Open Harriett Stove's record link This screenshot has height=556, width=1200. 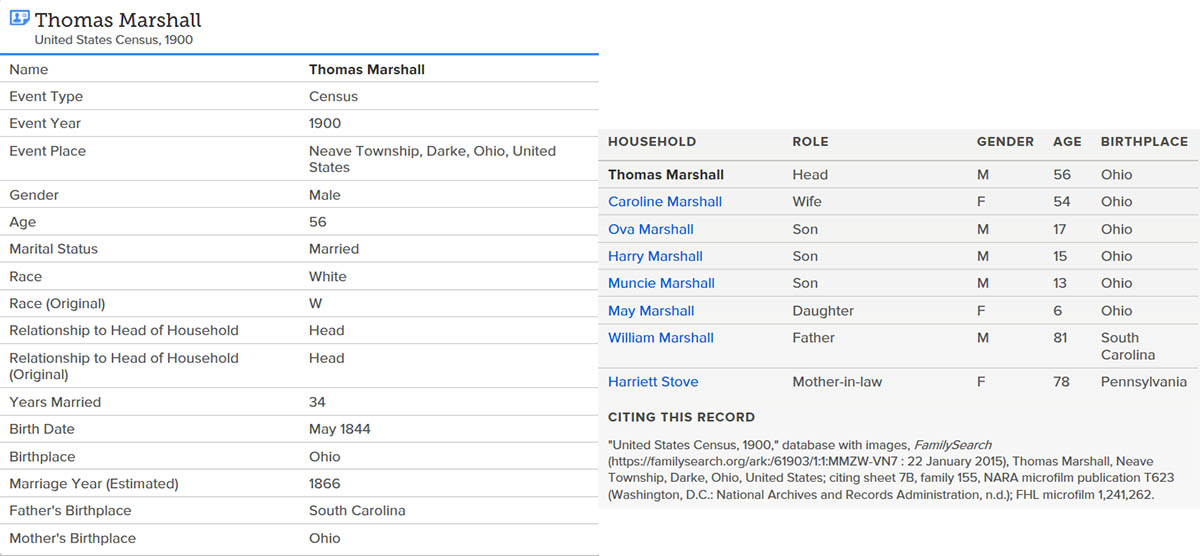(653, 382)
